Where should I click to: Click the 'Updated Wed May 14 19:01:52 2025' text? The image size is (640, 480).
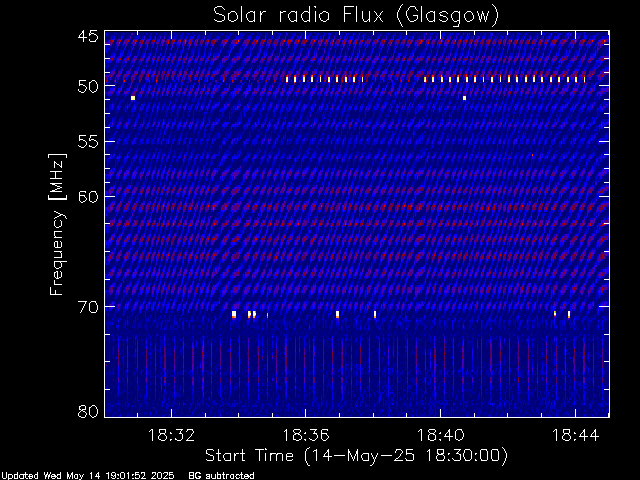point(87,476)
